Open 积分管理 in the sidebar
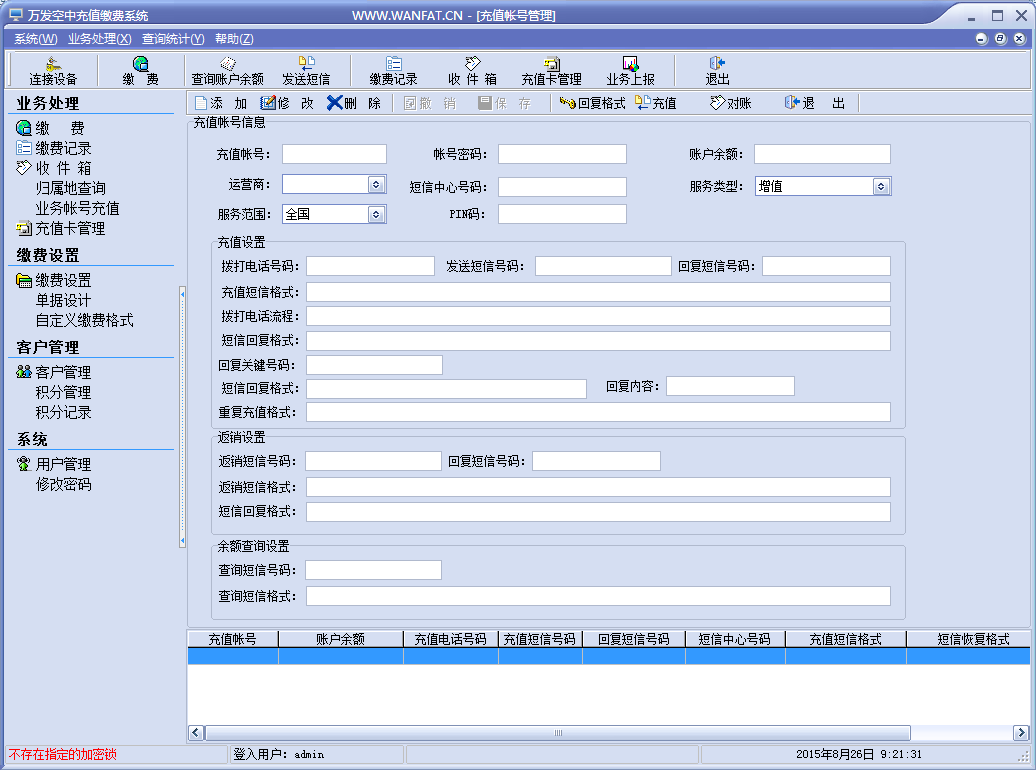 pyautogui.click(x=63, y=392)
